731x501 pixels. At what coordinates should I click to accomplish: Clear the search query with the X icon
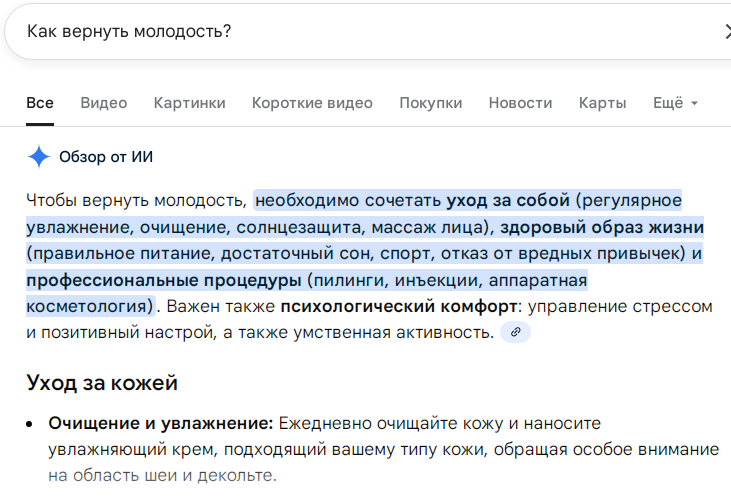(726, 32)
